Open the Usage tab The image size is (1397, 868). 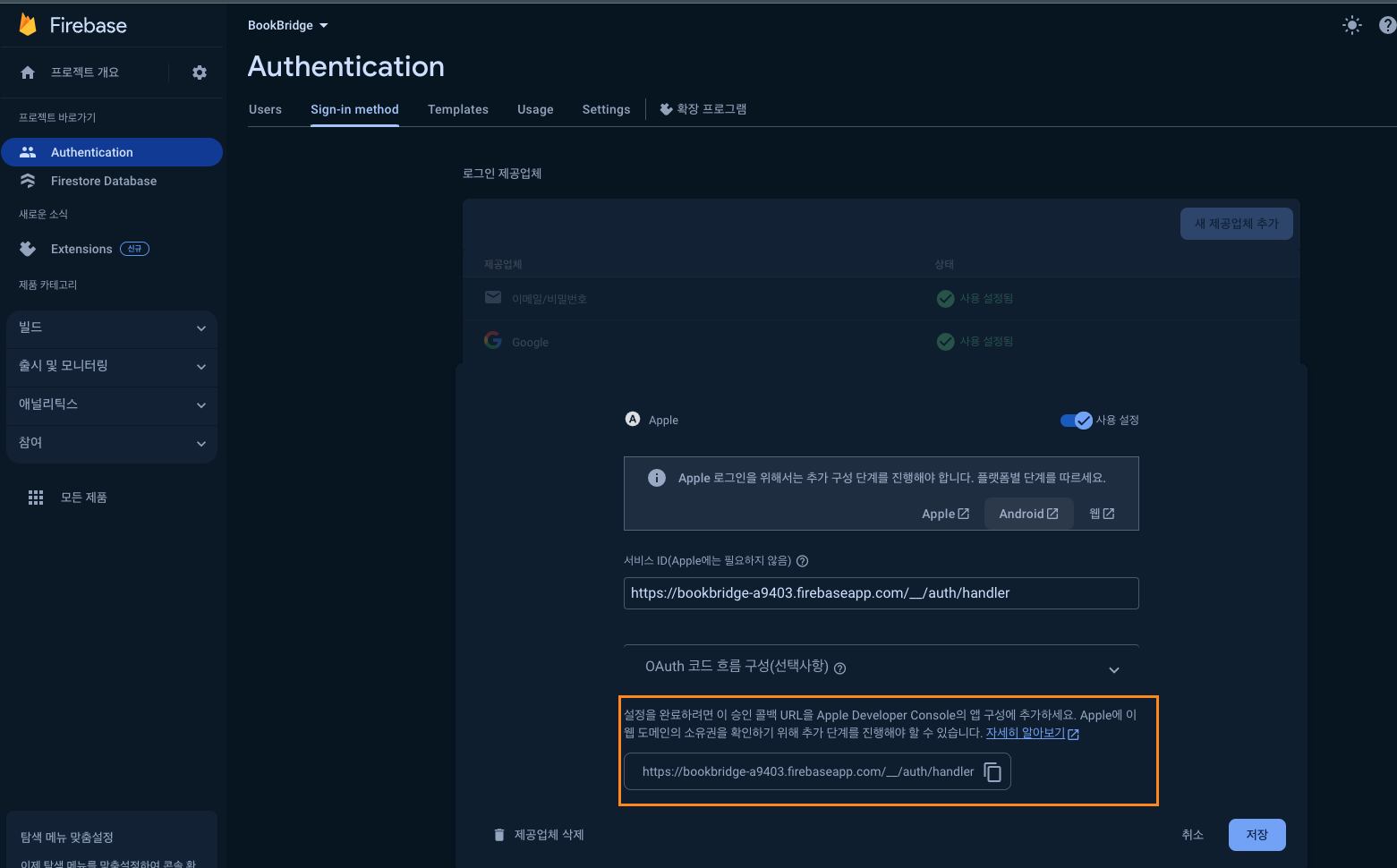tap(535, 109)
